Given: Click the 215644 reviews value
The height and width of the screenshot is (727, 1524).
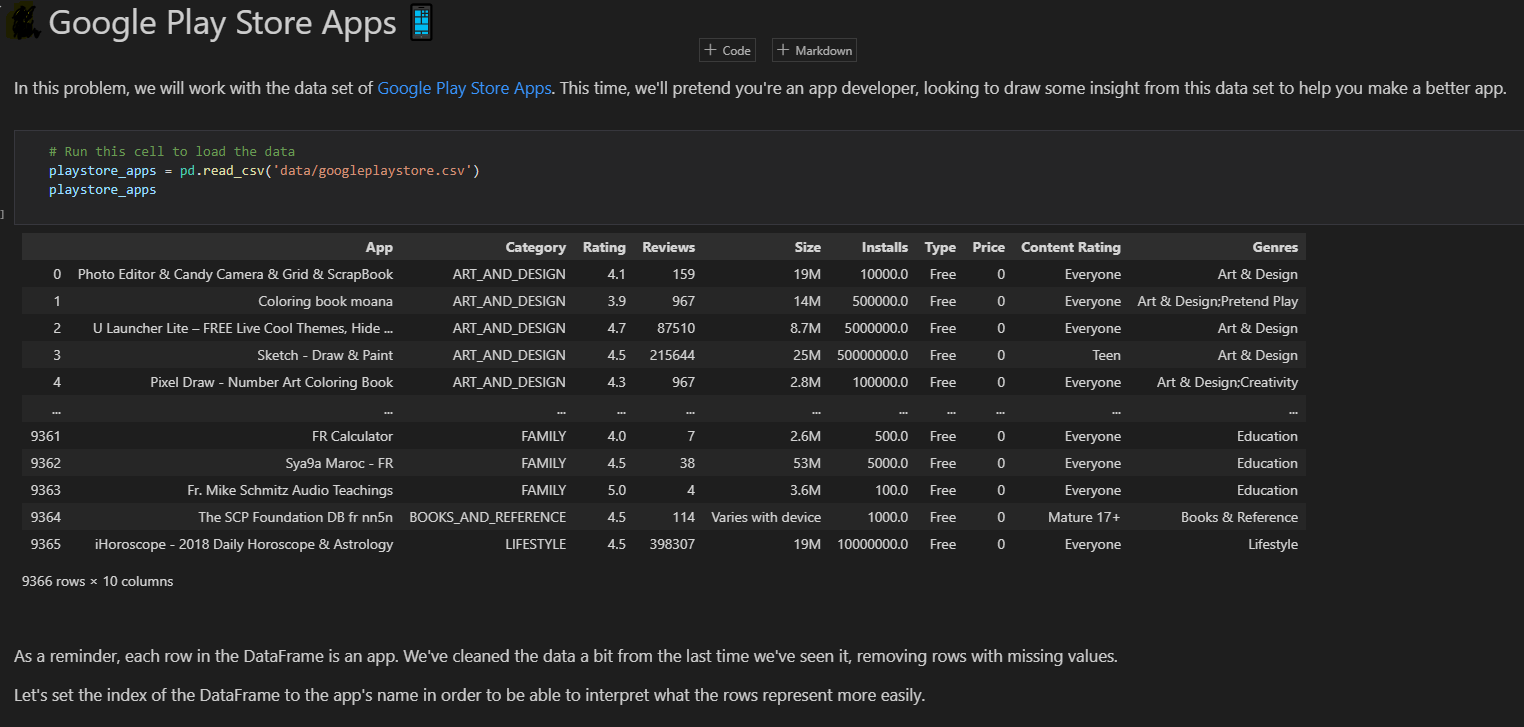Looking at the screenshot, I should pyautogui.click(x=672, y=355).
